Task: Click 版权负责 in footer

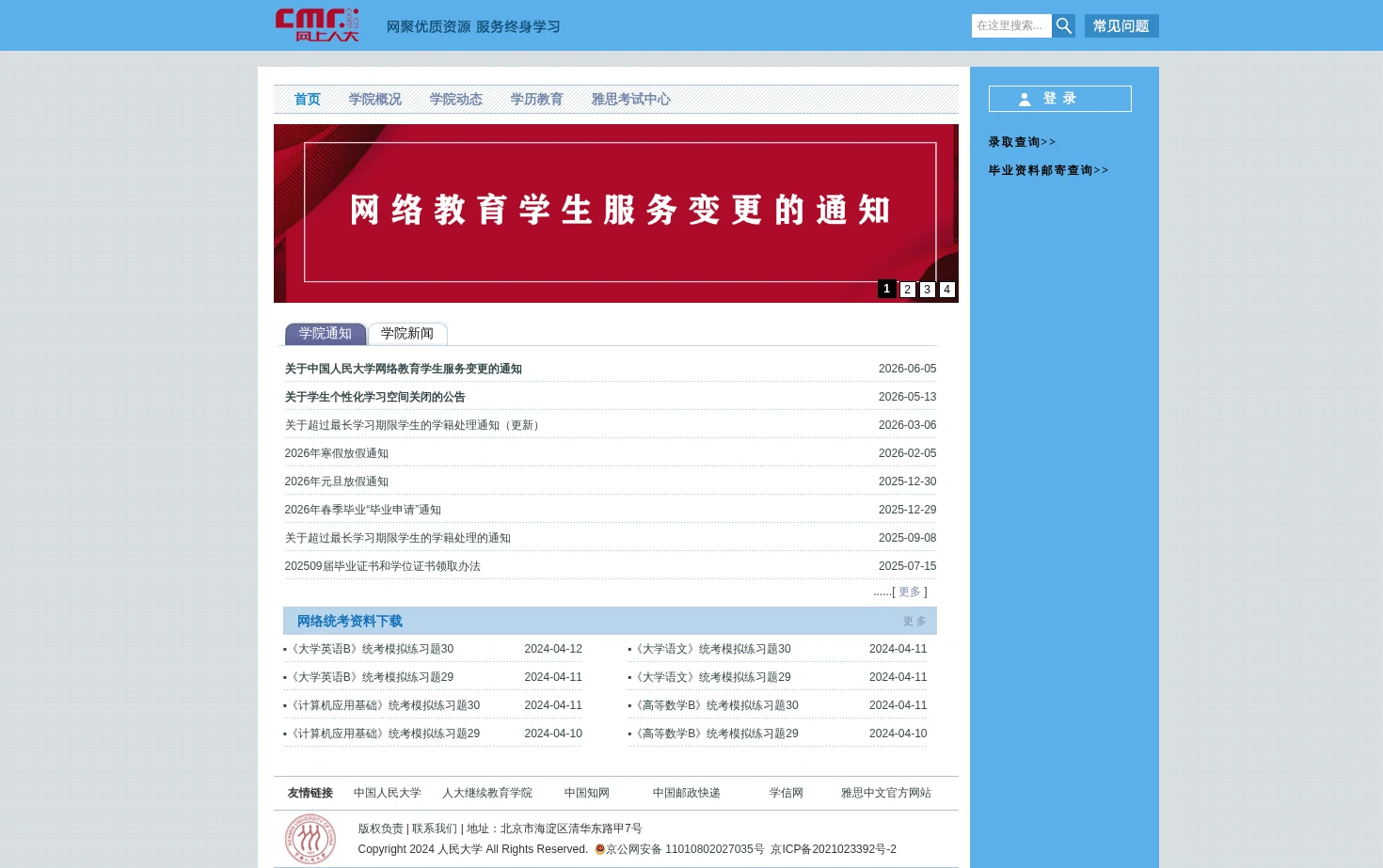Action: click(x=380, y=829)
